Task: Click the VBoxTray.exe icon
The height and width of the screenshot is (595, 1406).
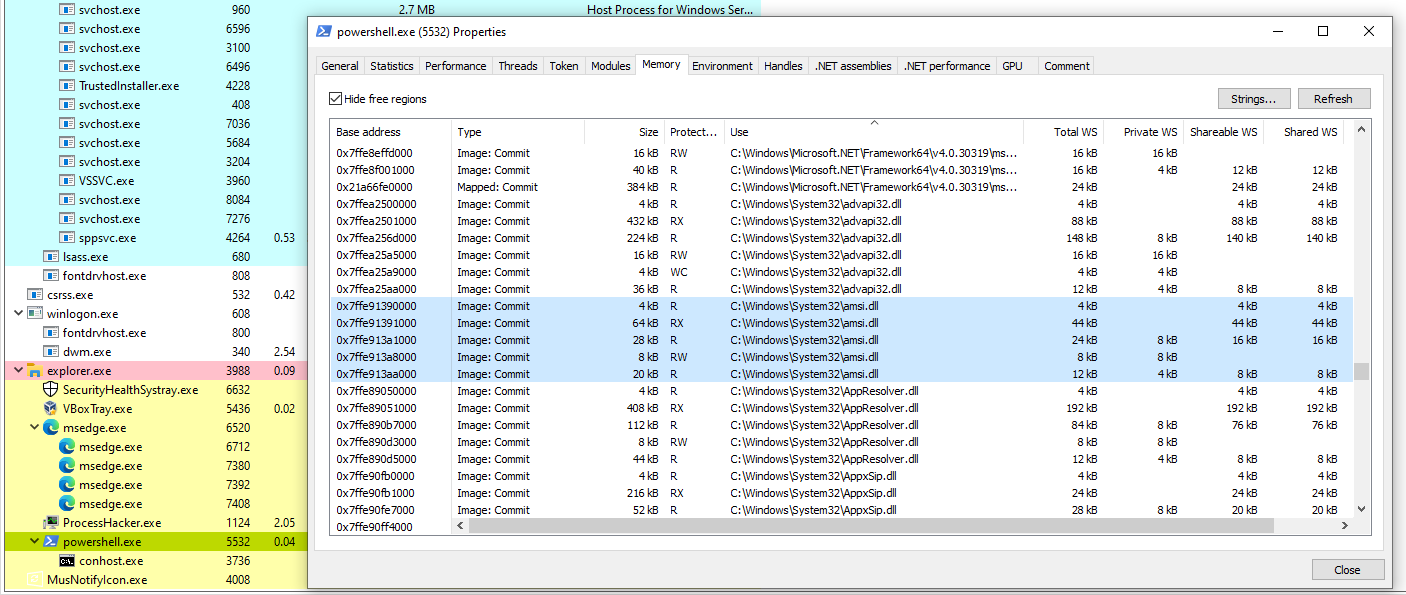Action: tap(50, 408)
